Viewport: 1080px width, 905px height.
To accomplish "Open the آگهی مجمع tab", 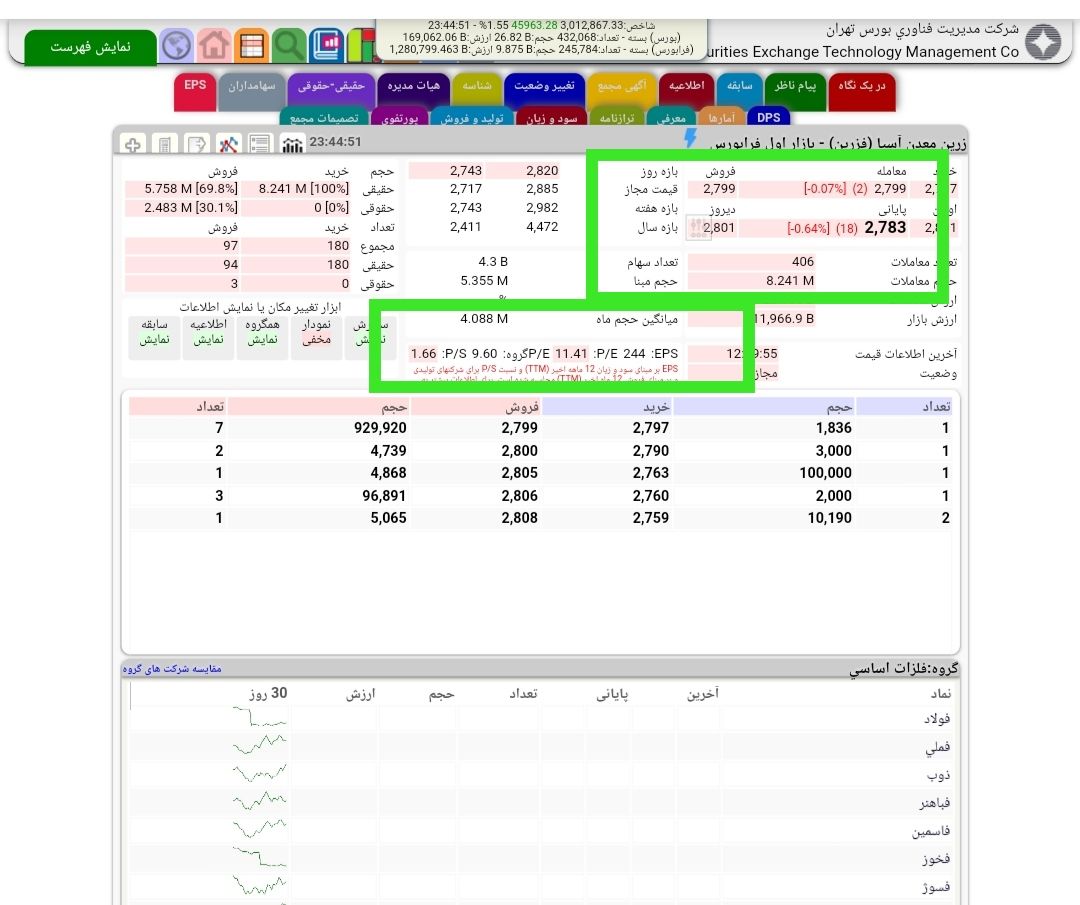I will coord(622,91).
